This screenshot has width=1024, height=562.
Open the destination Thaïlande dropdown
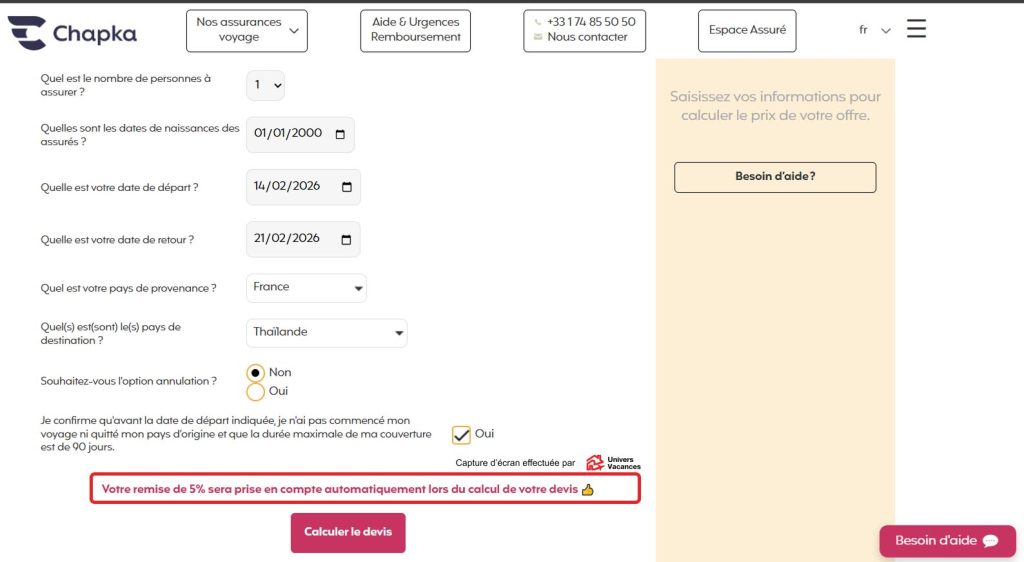tap(326, 333)
